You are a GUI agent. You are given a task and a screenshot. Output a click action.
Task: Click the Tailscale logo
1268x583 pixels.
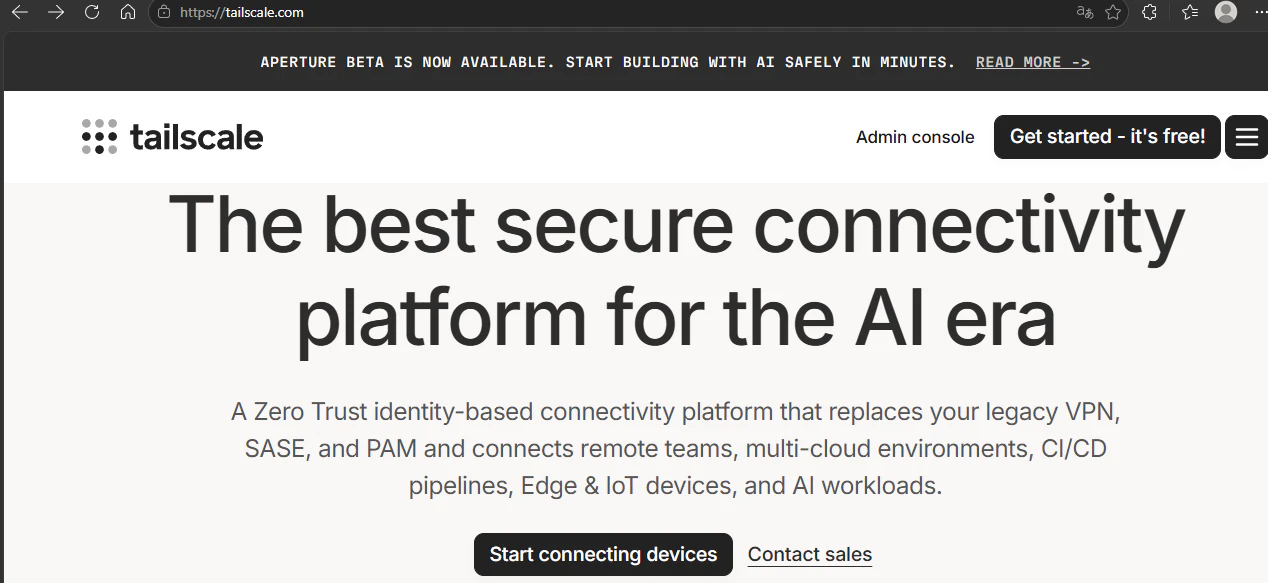point(172,137)
